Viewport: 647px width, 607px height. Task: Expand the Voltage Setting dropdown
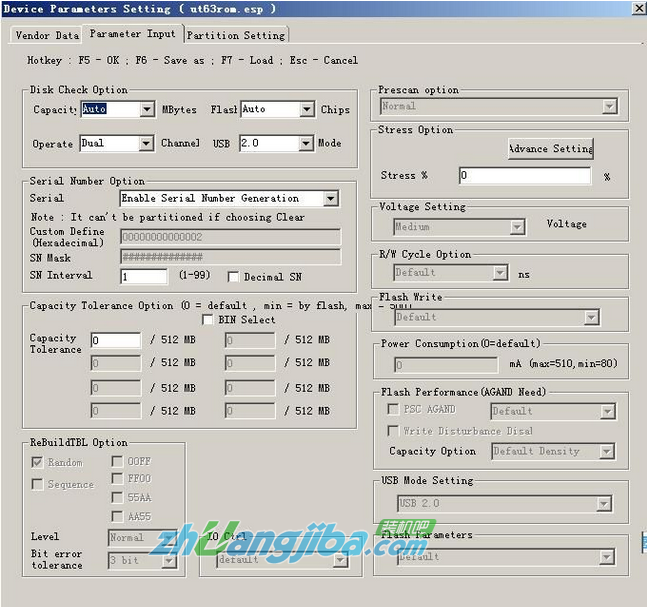coord(517,228)
